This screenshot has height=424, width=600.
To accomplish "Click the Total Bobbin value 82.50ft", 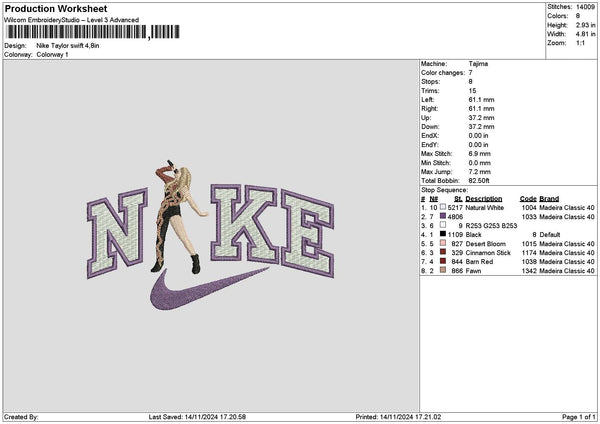I will [479, 181].
